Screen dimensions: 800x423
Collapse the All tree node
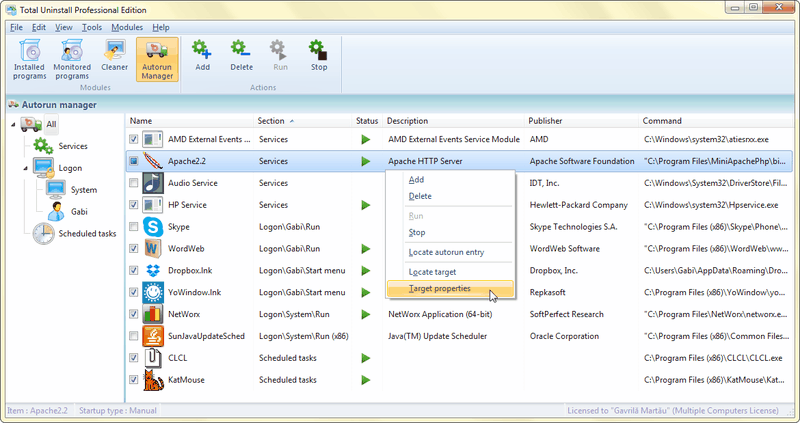[13, 125]
